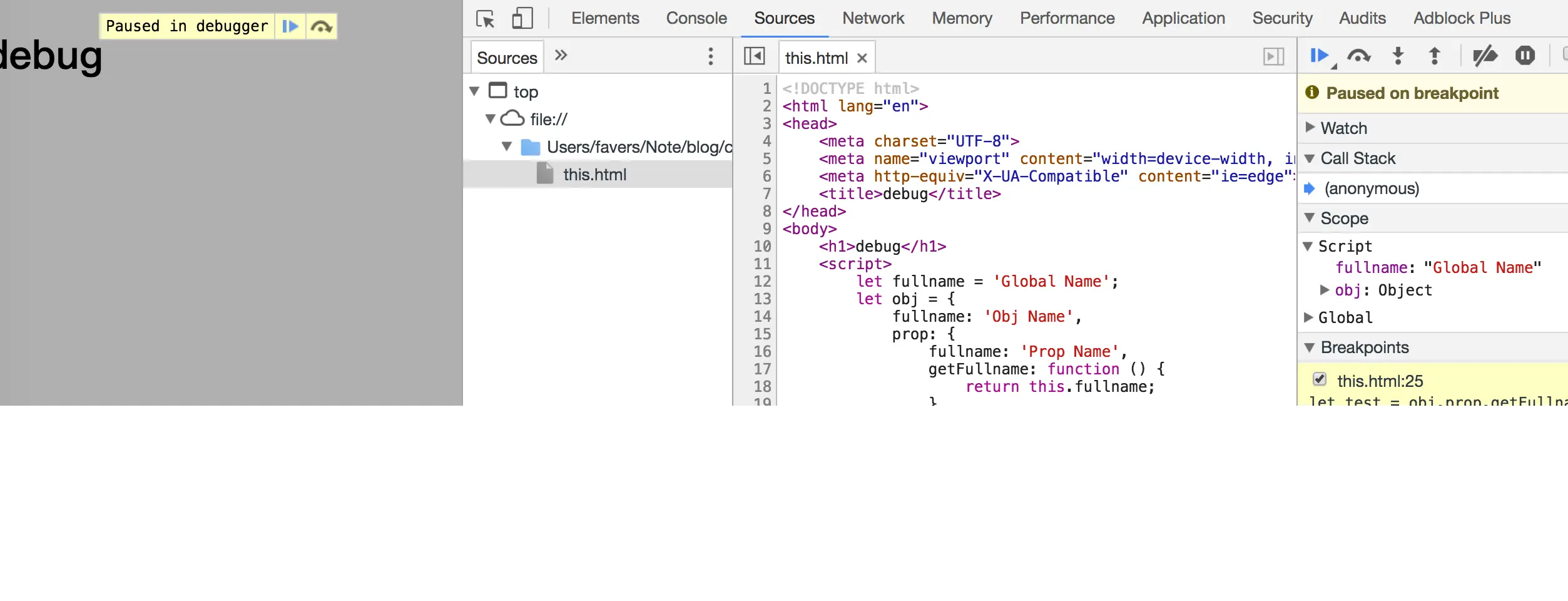The image size is (1568, 601).
Task: Select the Sources navigator pane tab
Action: 507,58
